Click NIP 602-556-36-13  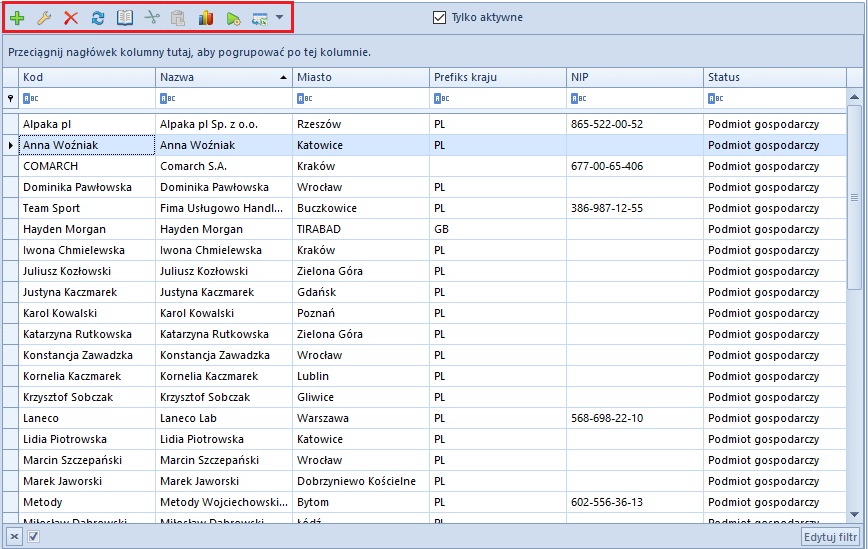[x=635, y=503]
